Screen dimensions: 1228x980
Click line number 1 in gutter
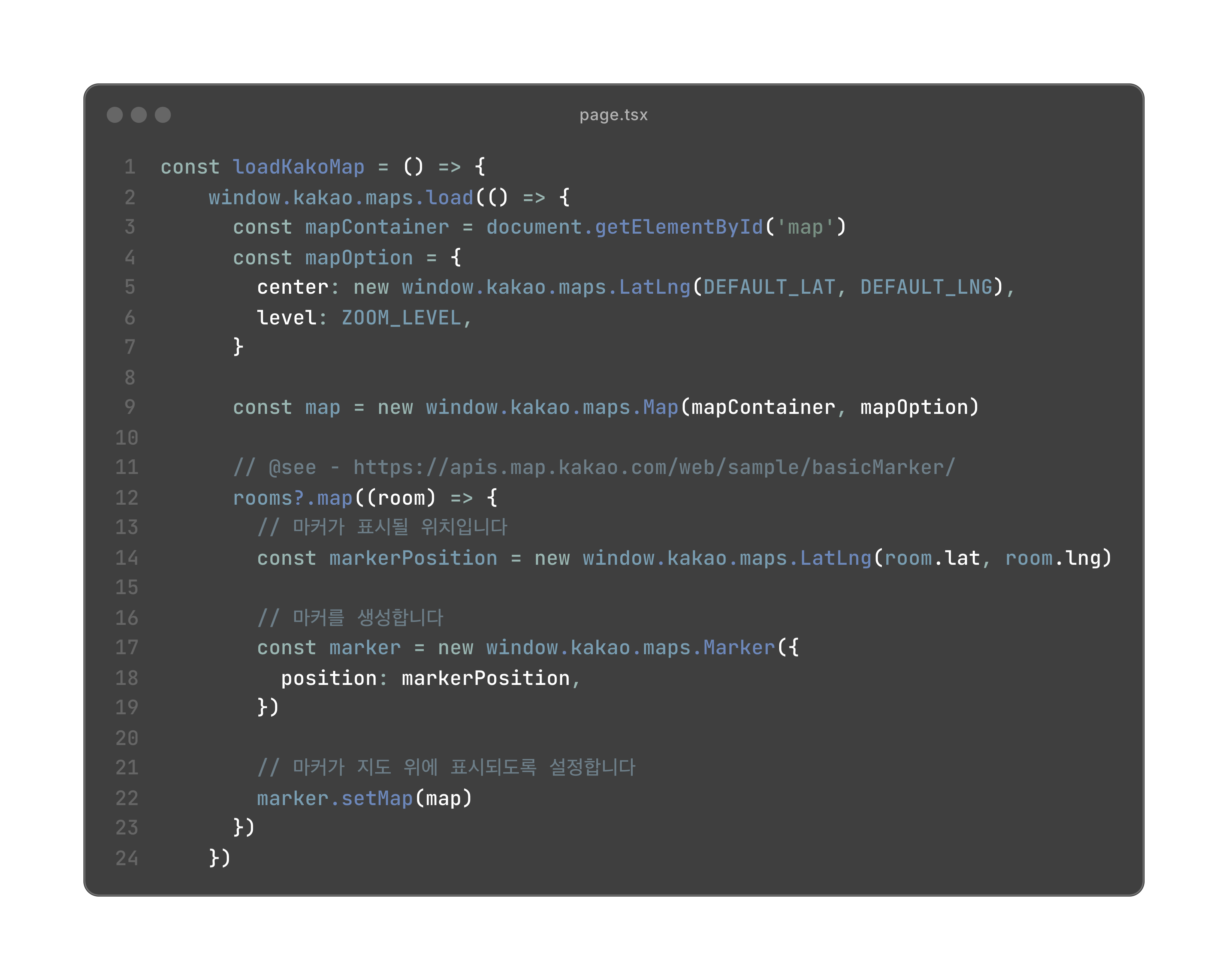pyautogui.click(x=130, y=167)
